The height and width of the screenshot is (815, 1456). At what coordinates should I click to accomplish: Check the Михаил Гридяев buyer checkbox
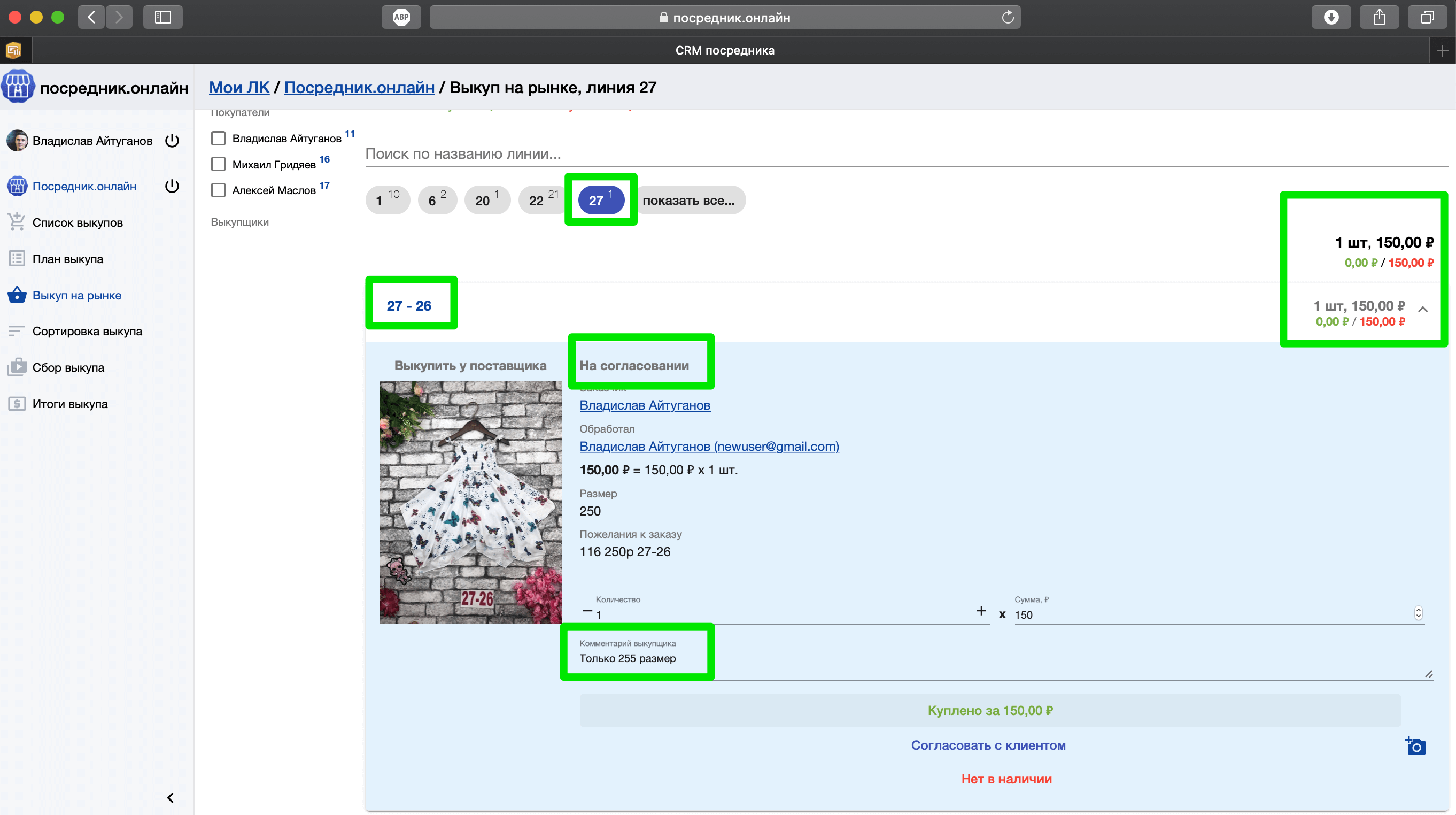pos(218,165)
